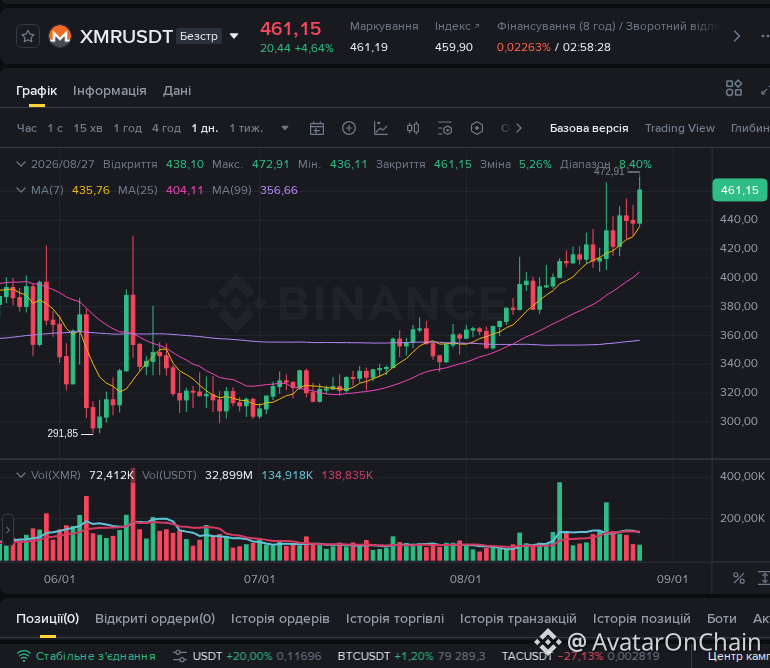Click the add (plus circle) chart icon
The width and height of the screenshot is (770, 668).
349,128
